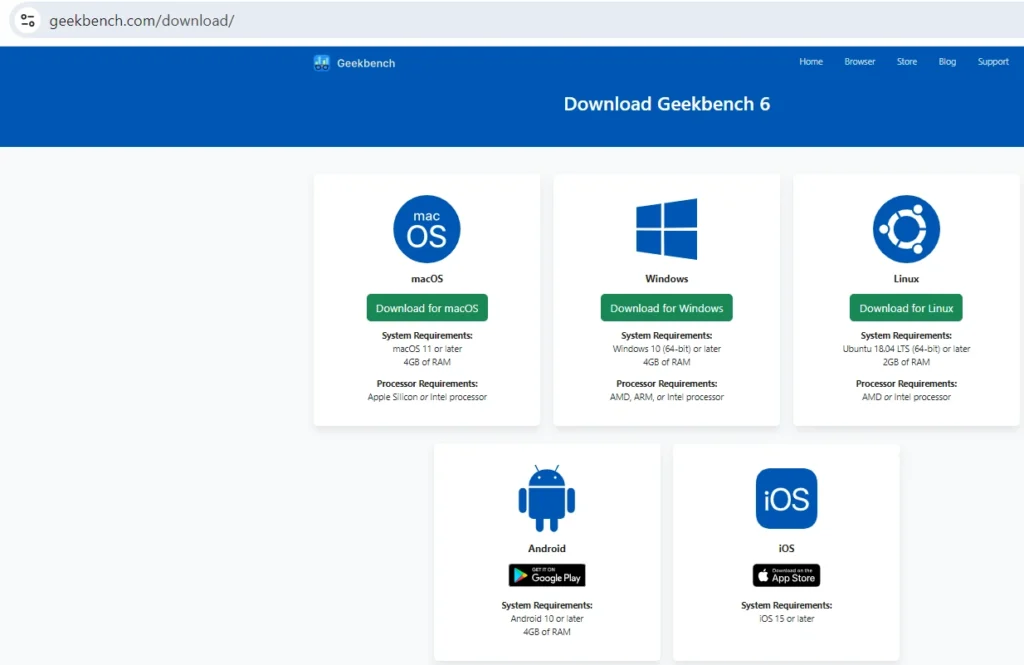Select the Browser navigation item
The image size is (1024, 665).
(x=859, y=61)
